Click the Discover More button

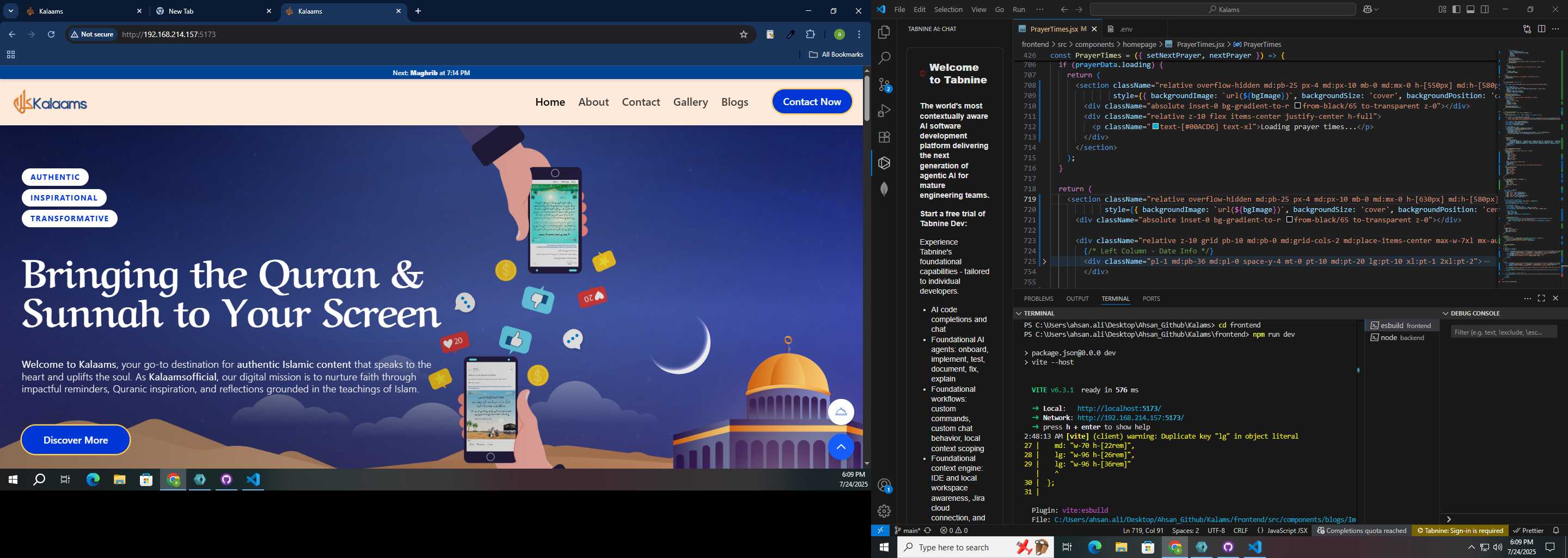[x=76, y=440]
